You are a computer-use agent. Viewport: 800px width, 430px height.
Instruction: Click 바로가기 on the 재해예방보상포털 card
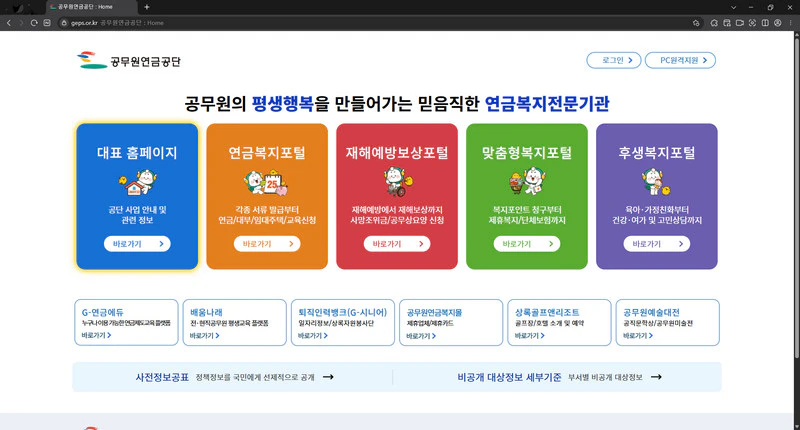click(x=397, y=244)
